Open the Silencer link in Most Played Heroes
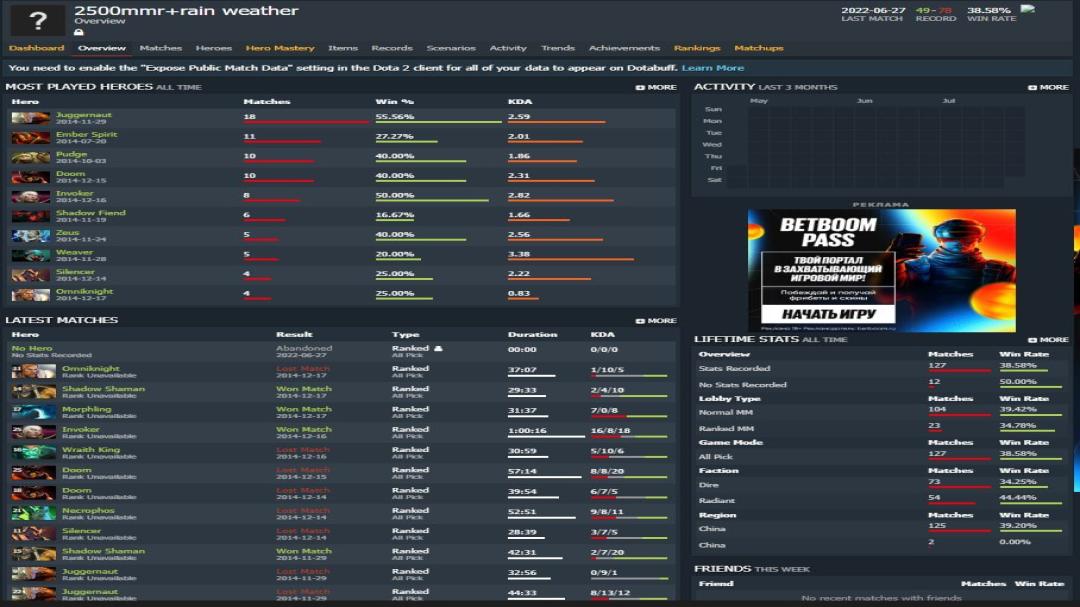Image resolution: width=1080 pixels, height=607 pixels. tap(75, 271)
